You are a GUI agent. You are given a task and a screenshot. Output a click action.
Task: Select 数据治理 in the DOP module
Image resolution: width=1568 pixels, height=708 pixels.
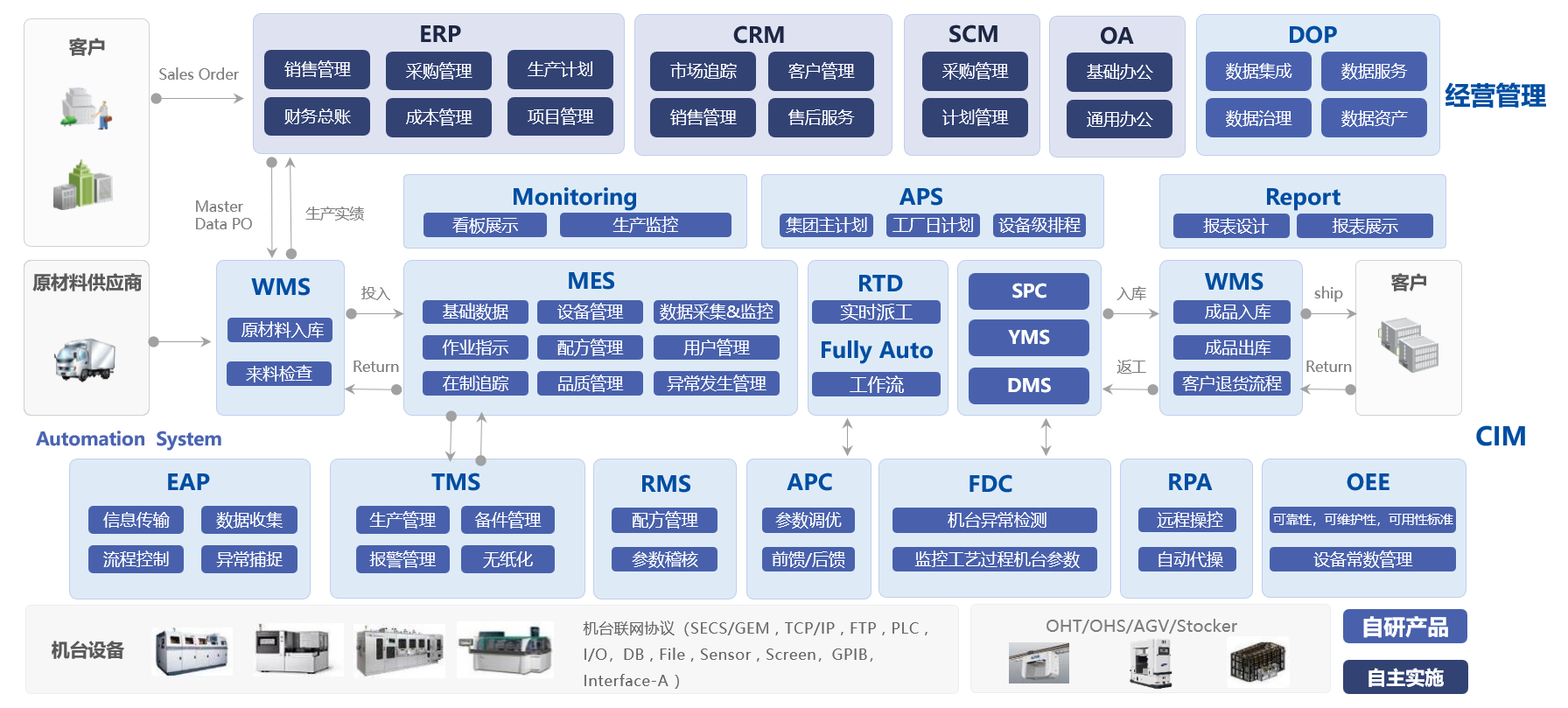(1257, 118)
